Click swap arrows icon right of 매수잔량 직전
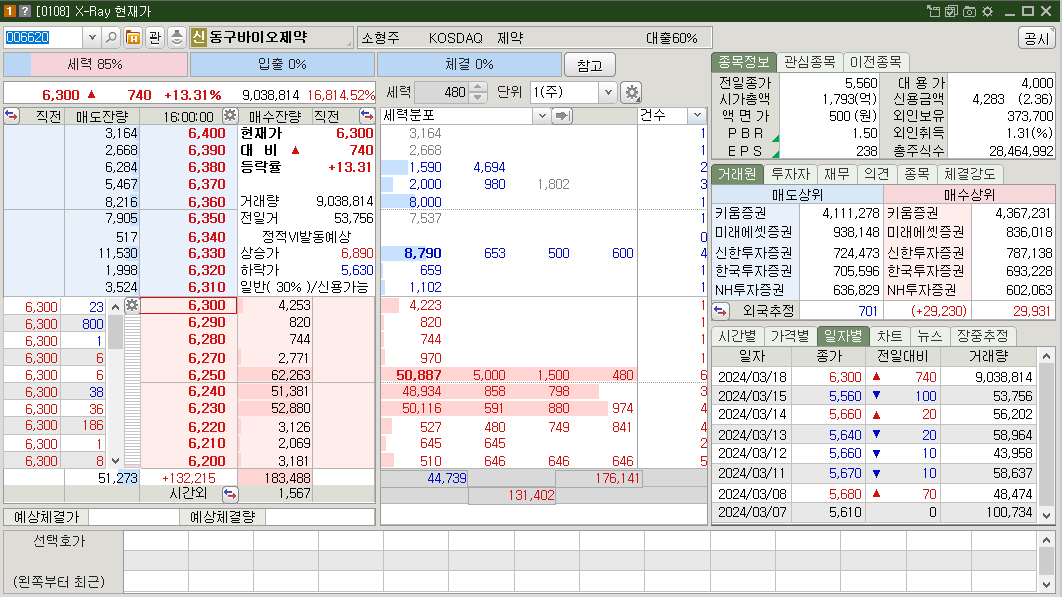This screenshot has width=1062, height=597. 366,115
